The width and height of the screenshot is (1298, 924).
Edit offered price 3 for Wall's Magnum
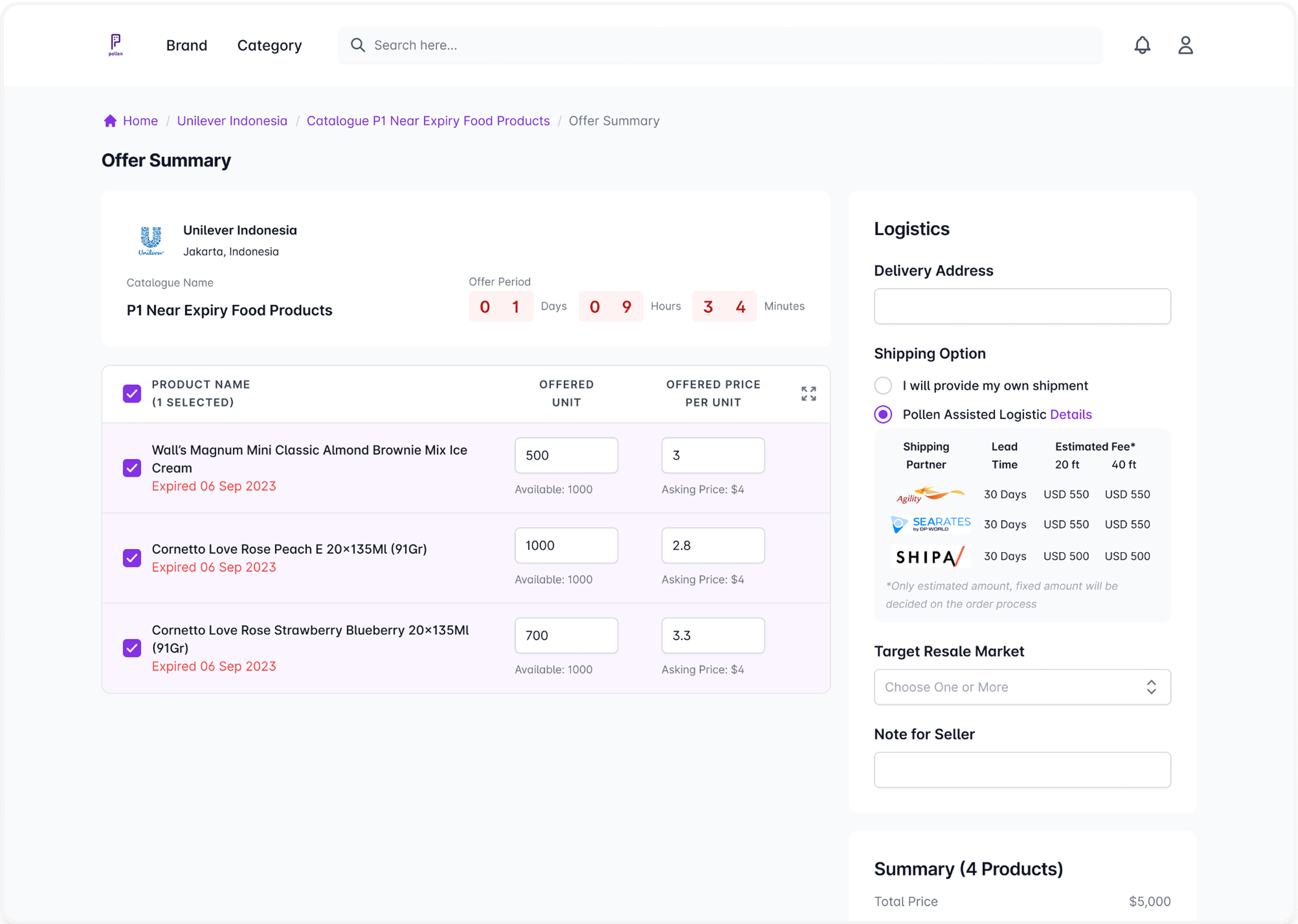pyautogui.click(x=713, y=455)
